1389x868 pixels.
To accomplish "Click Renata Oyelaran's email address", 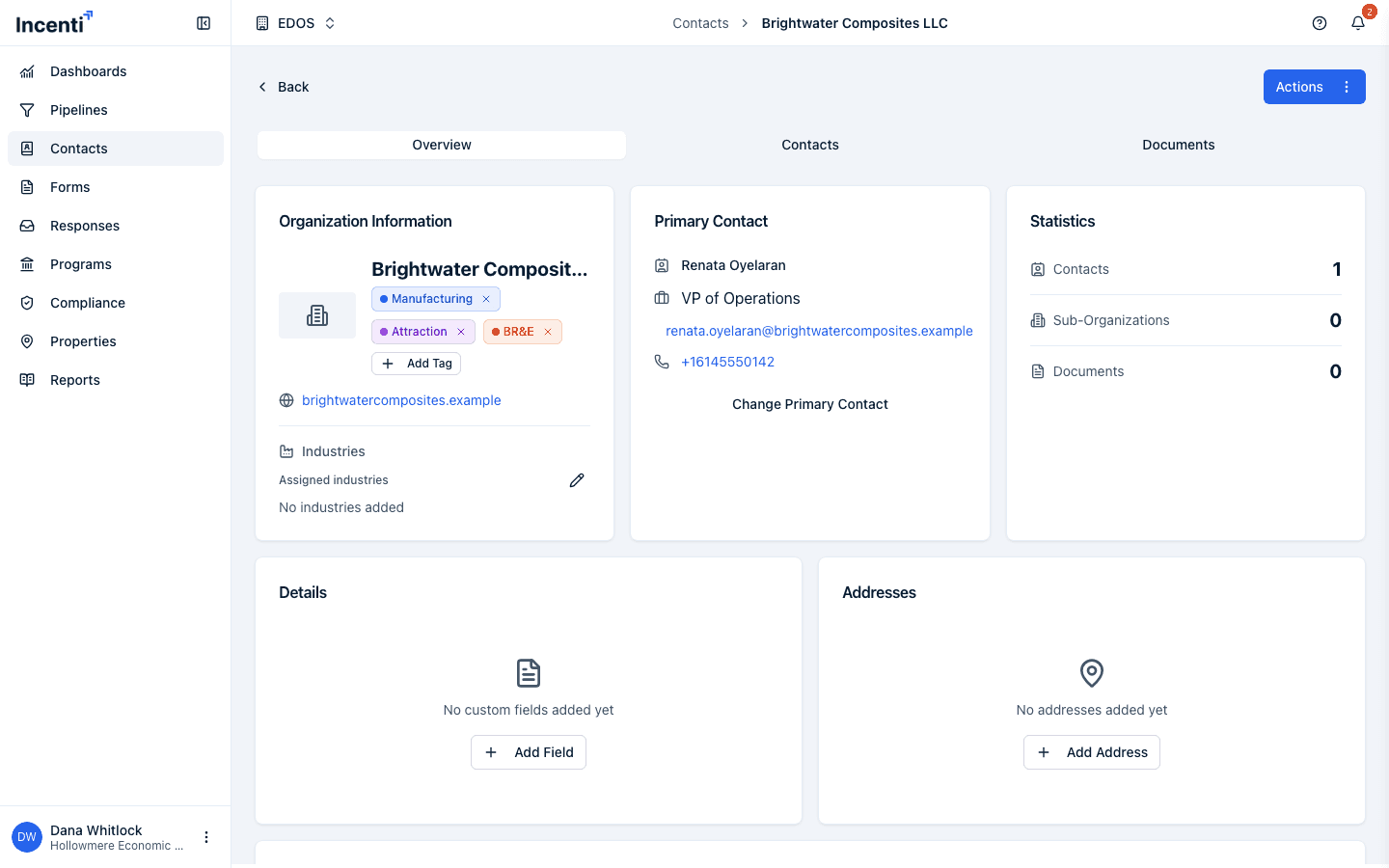I will [819, 331].
